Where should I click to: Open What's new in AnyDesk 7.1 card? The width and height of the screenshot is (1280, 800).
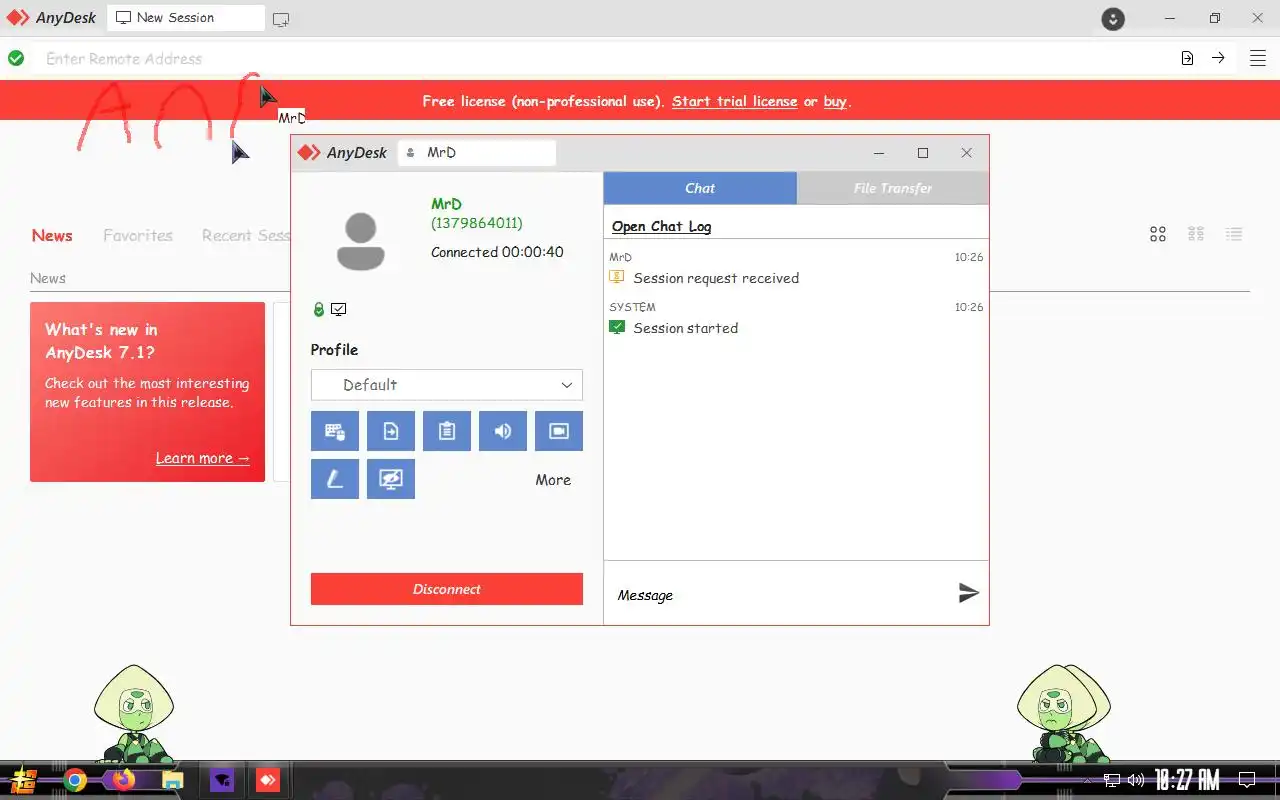(x=147, y=392)
